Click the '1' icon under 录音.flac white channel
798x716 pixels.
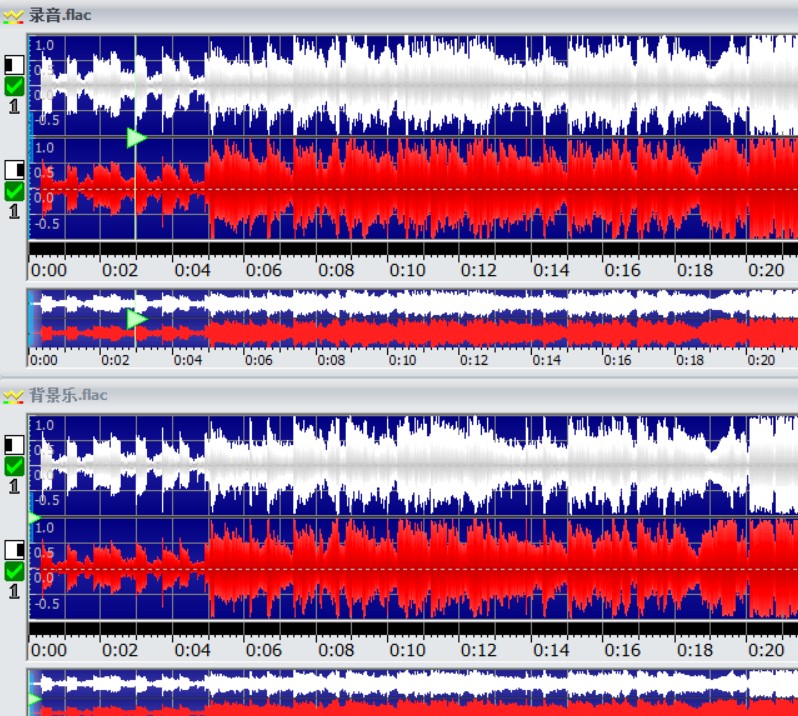[14, 107]
